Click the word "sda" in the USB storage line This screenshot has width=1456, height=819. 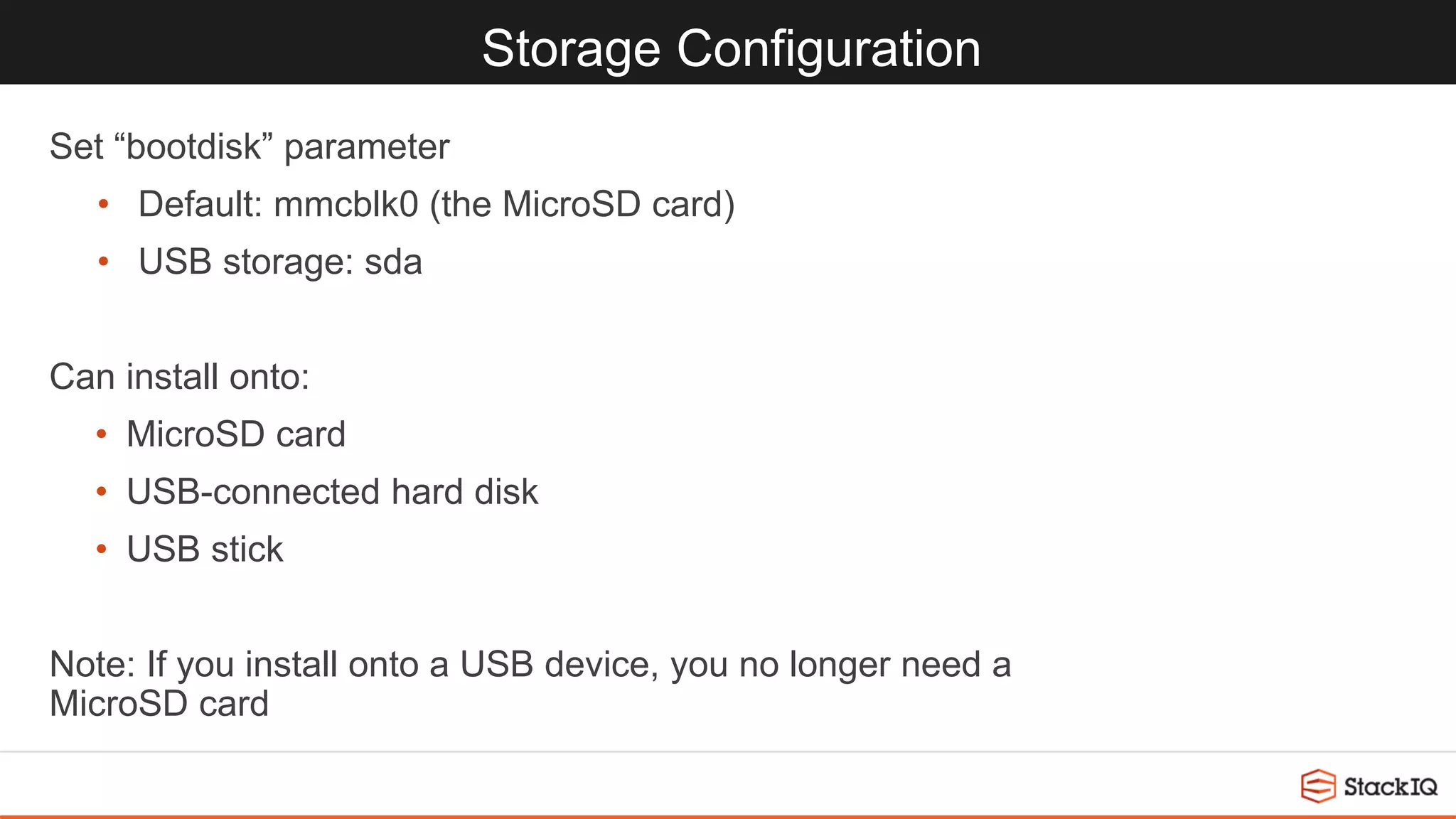click(394, 262)
